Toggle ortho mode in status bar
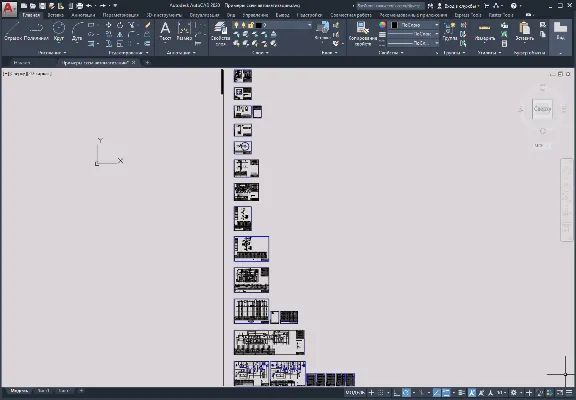 pos(397,393)
